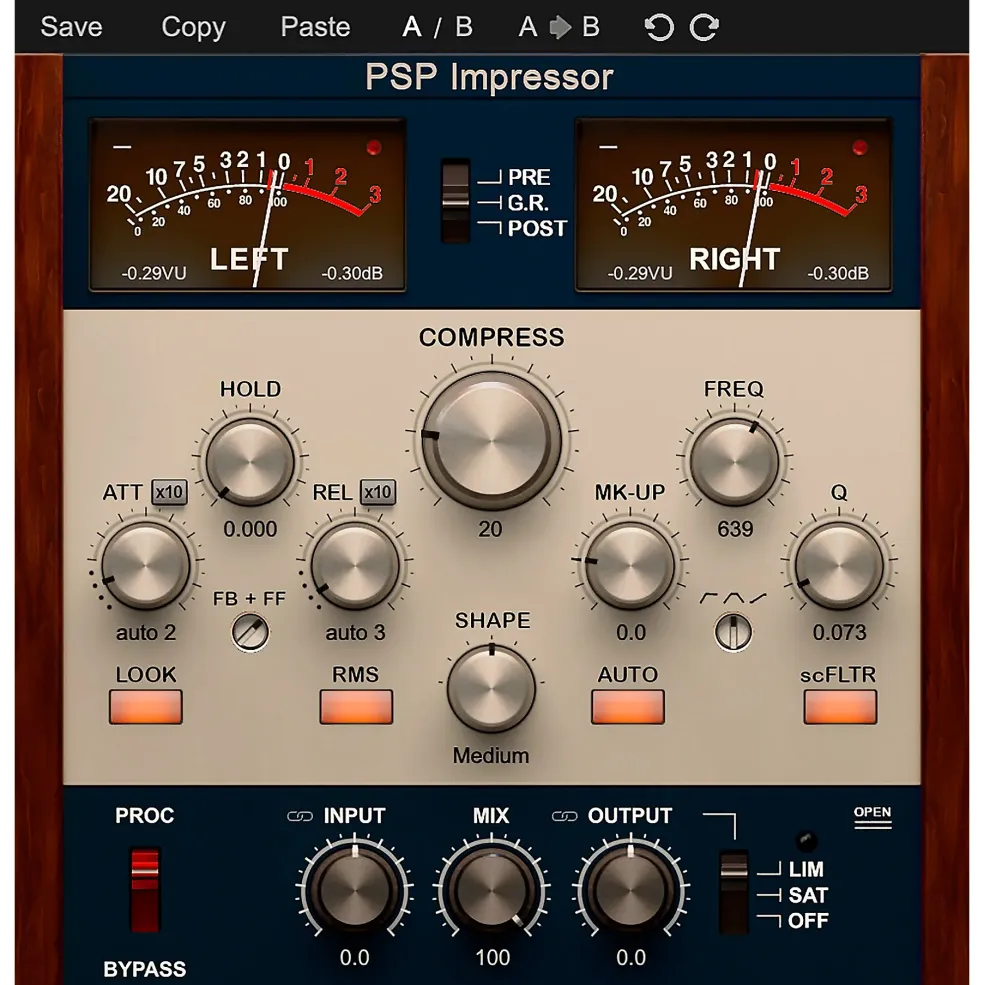Image resolution: width=984 pixels, height=985 pixels.
Task: Click the PSP Impressor title text
Action: pyautogui.click(x=489, y=77)
